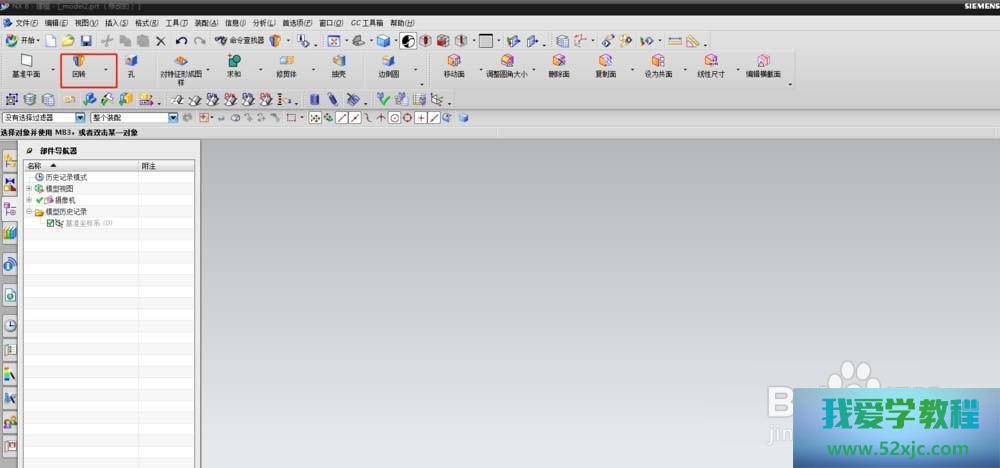Collapse the 模型历史记录 tree node
The image size is (1000, 468).
coord(29,212)
